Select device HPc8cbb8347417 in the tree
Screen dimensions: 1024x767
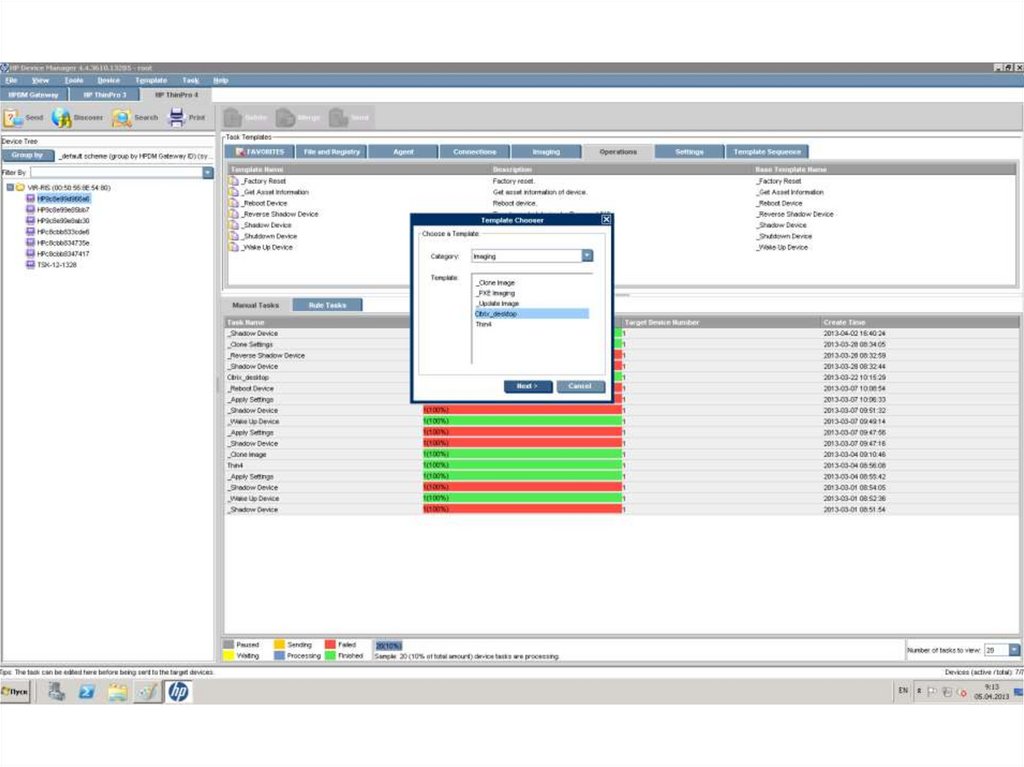pyautogui.click(x=63, y=254)
